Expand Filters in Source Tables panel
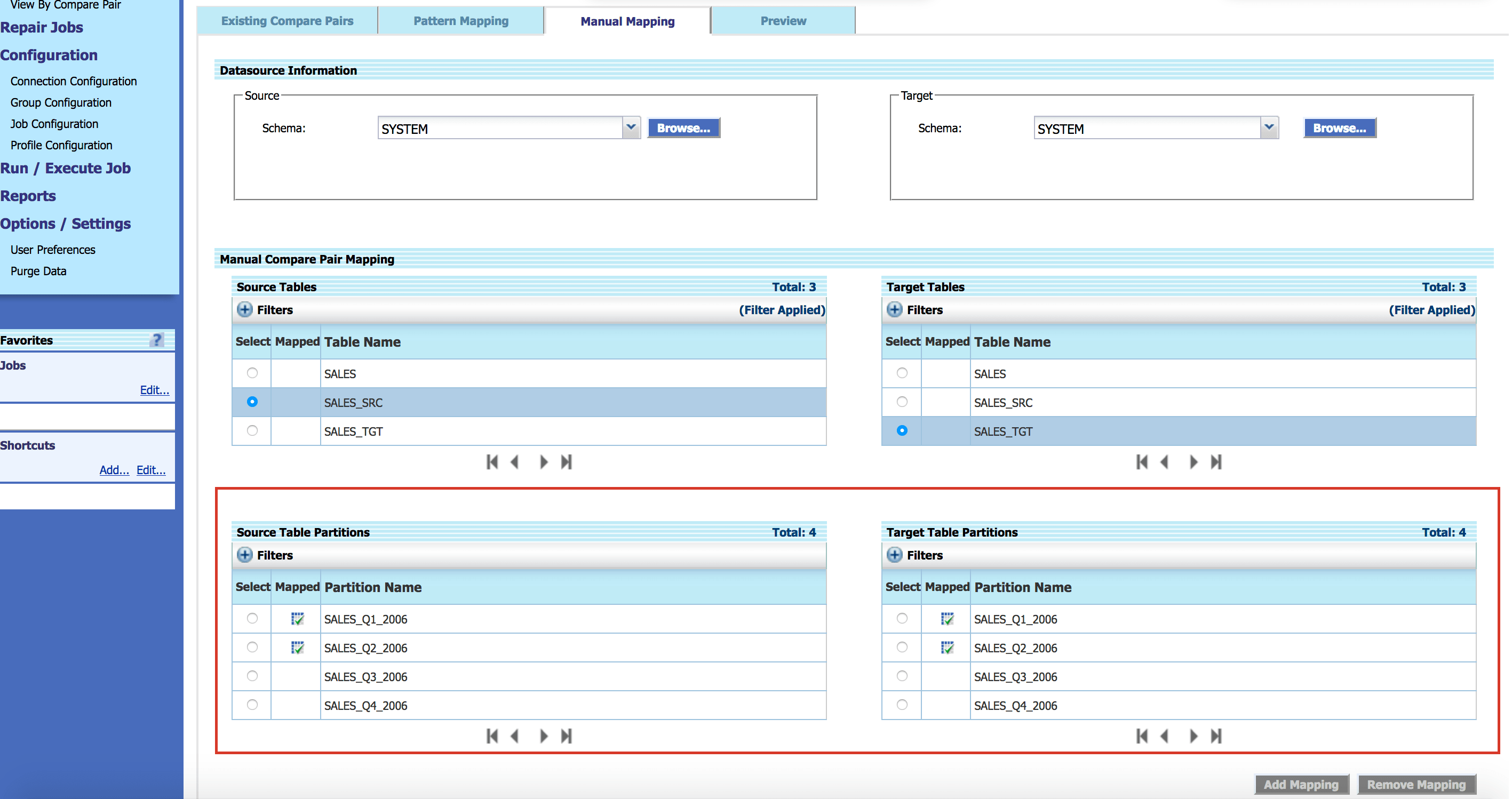This screenshot has width=1512, height=799. coord(245,309)
